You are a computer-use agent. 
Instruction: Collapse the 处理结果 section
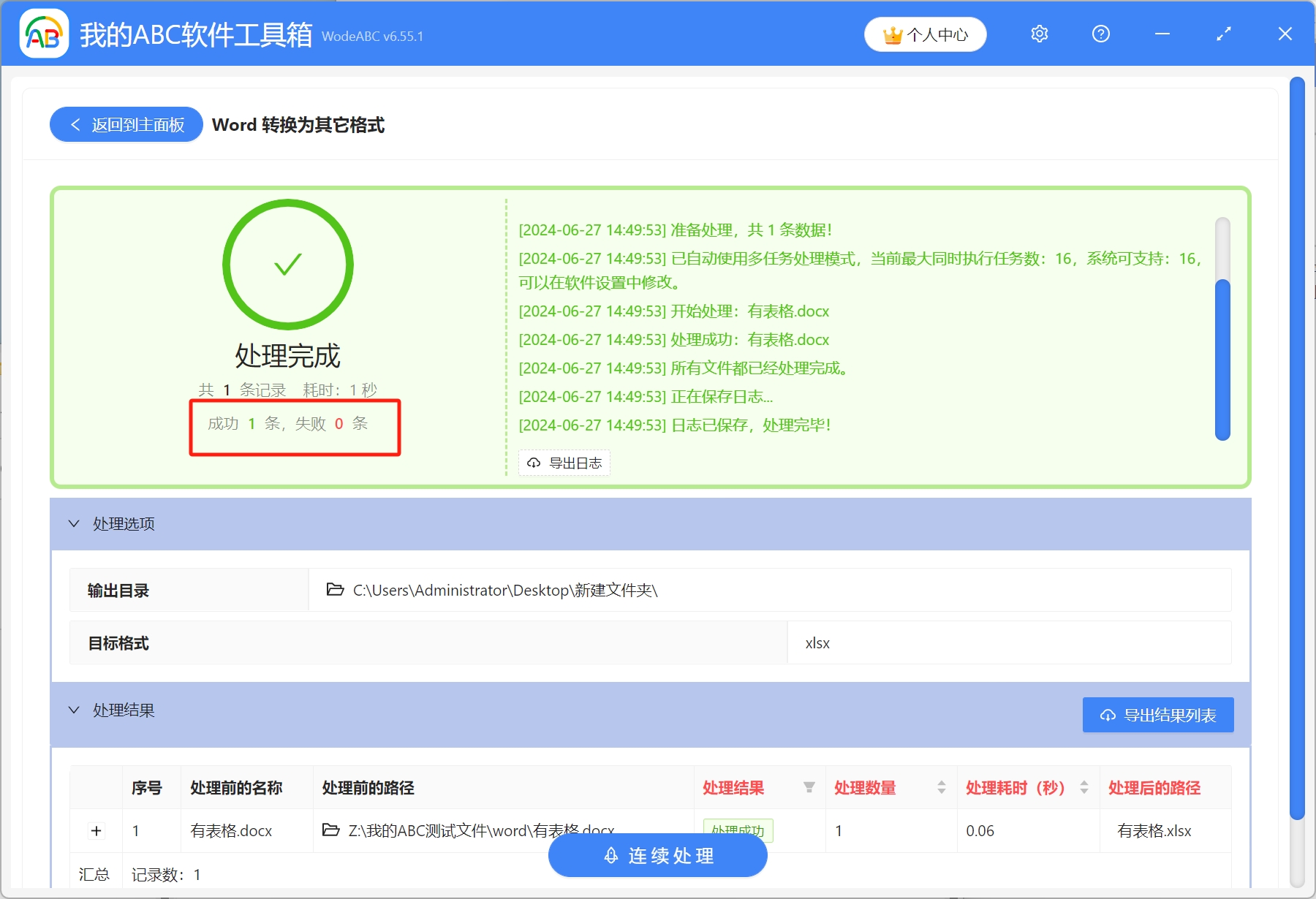coord(74,710)
